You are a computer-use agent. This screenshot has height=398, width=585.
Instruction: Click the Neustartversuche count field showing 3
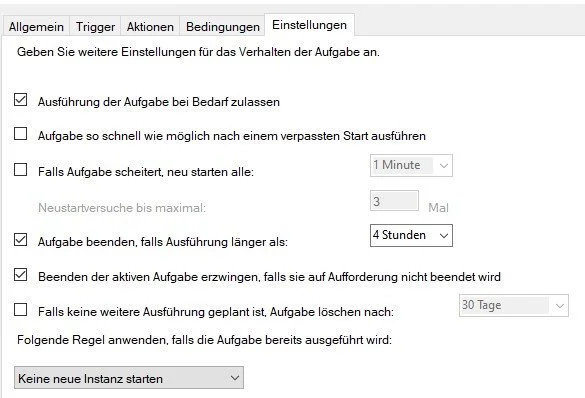(x=394, y=201)
